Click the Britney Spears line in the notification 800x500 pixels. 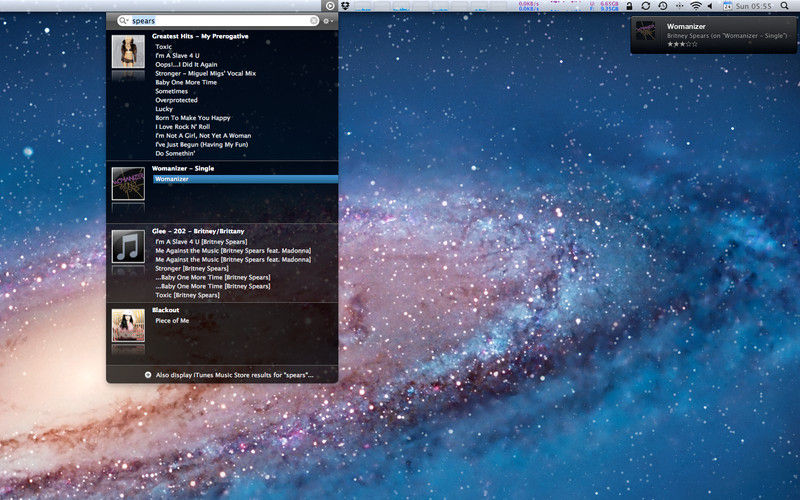coord(728,36)
